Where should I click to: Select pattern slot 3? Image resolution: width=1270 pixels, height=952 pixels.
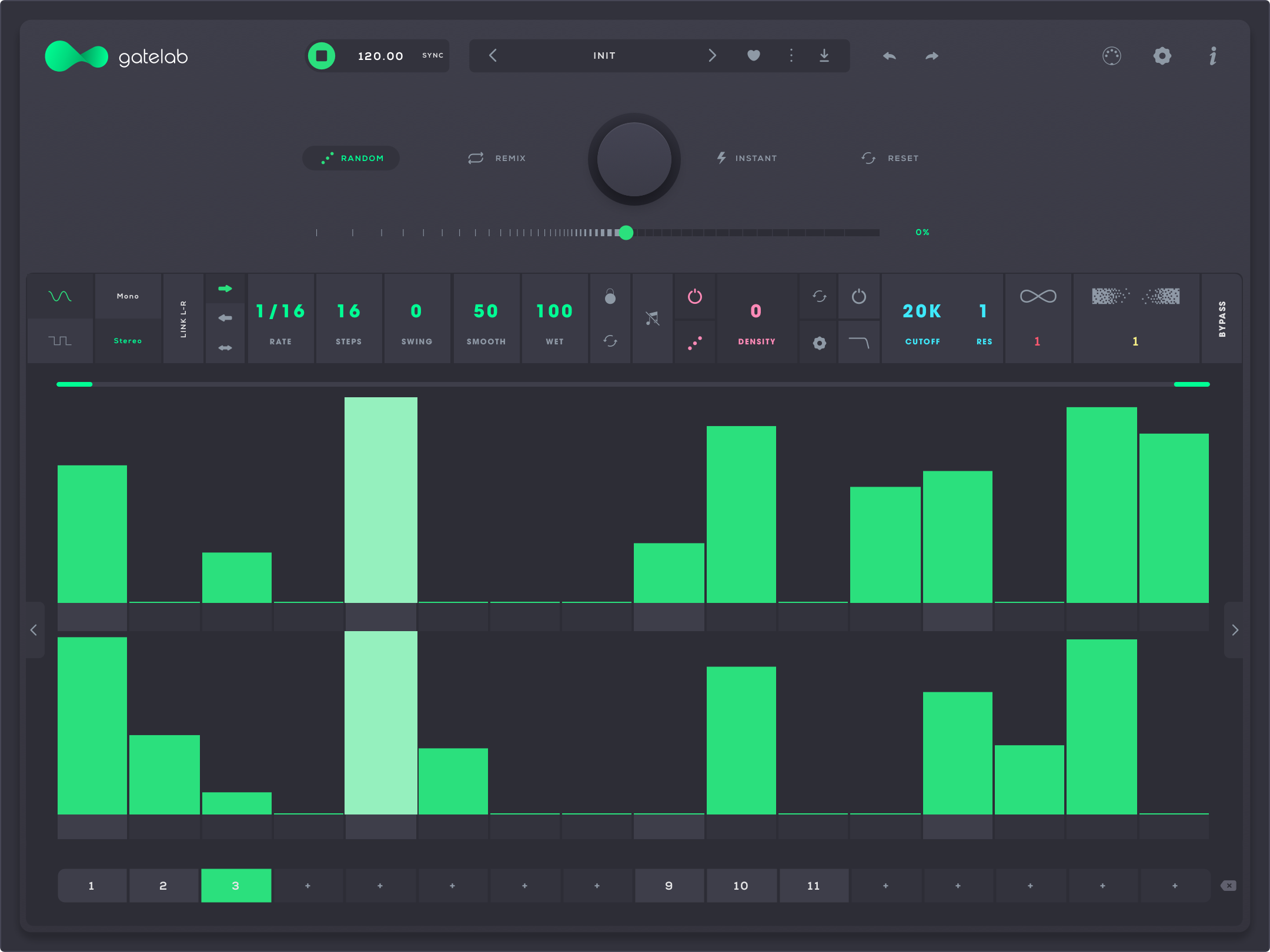(x=236, y=886)
